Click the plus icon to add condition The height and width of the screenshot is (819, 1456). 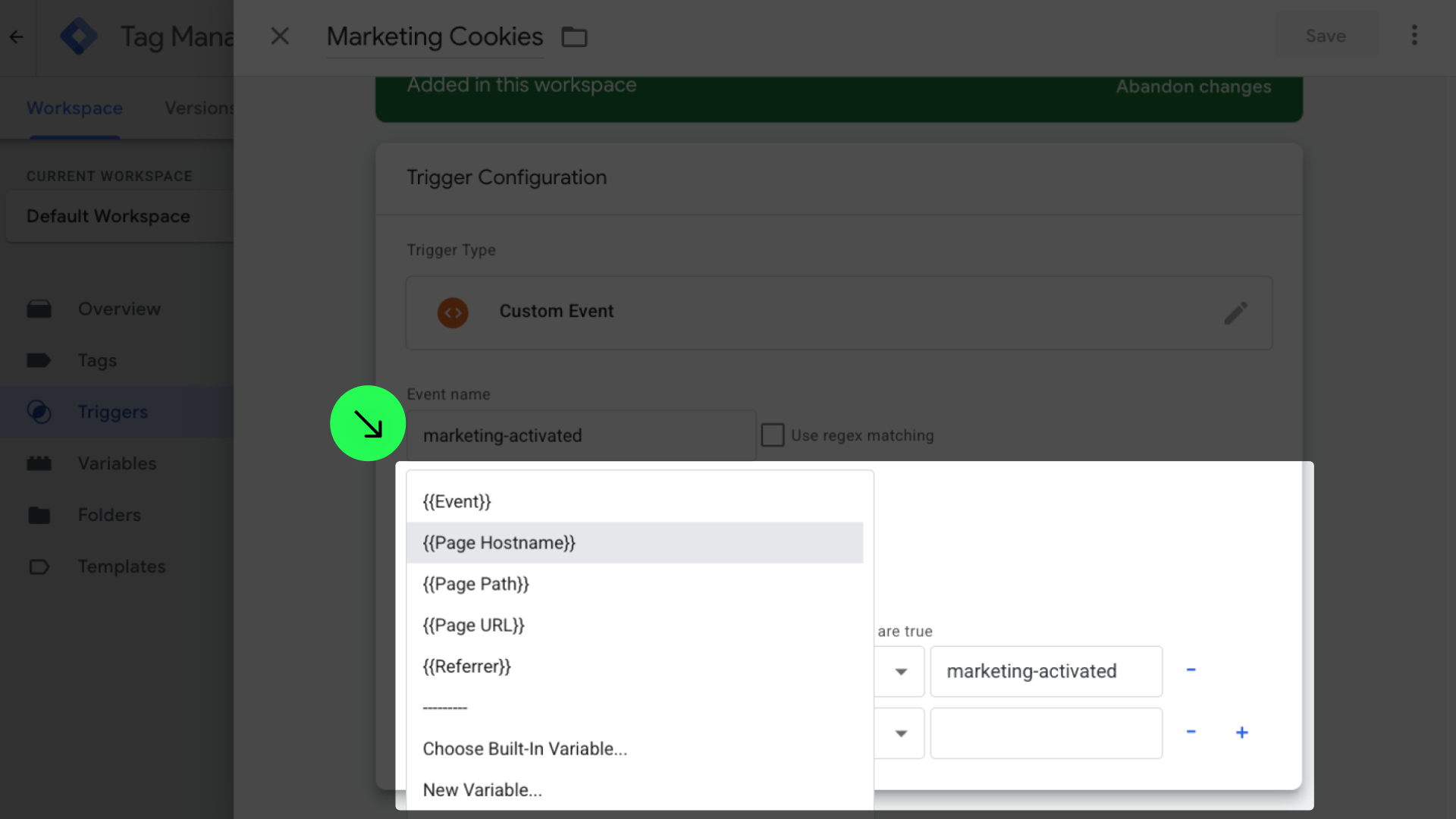click(x=1242, y=733)
